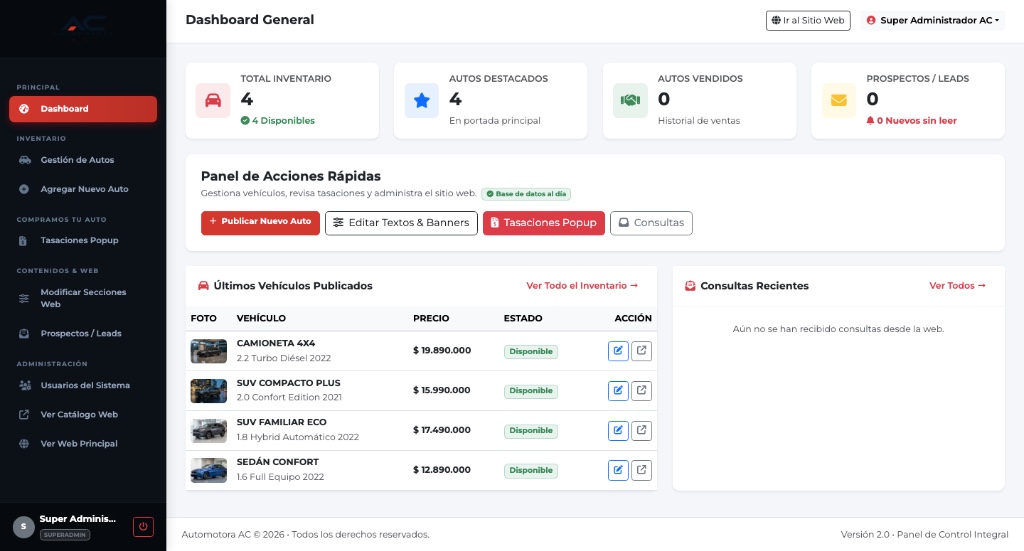
Task: Open Modificar Secciones Web in sidebar
Action: 83,298
